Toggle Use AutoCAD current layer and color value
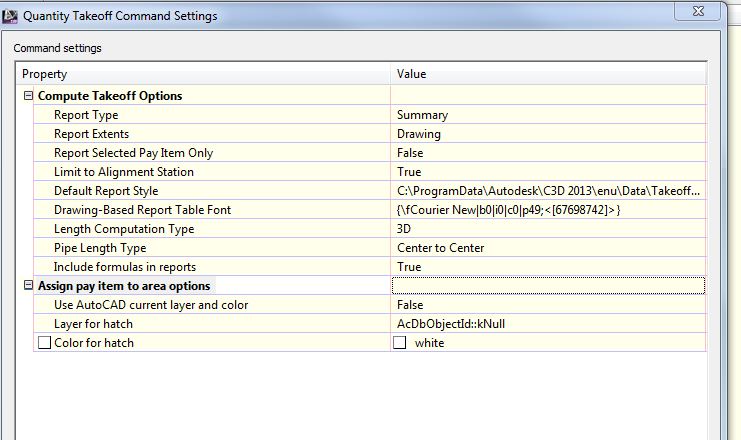Screen dimensions: 741x440 point(548,305)
